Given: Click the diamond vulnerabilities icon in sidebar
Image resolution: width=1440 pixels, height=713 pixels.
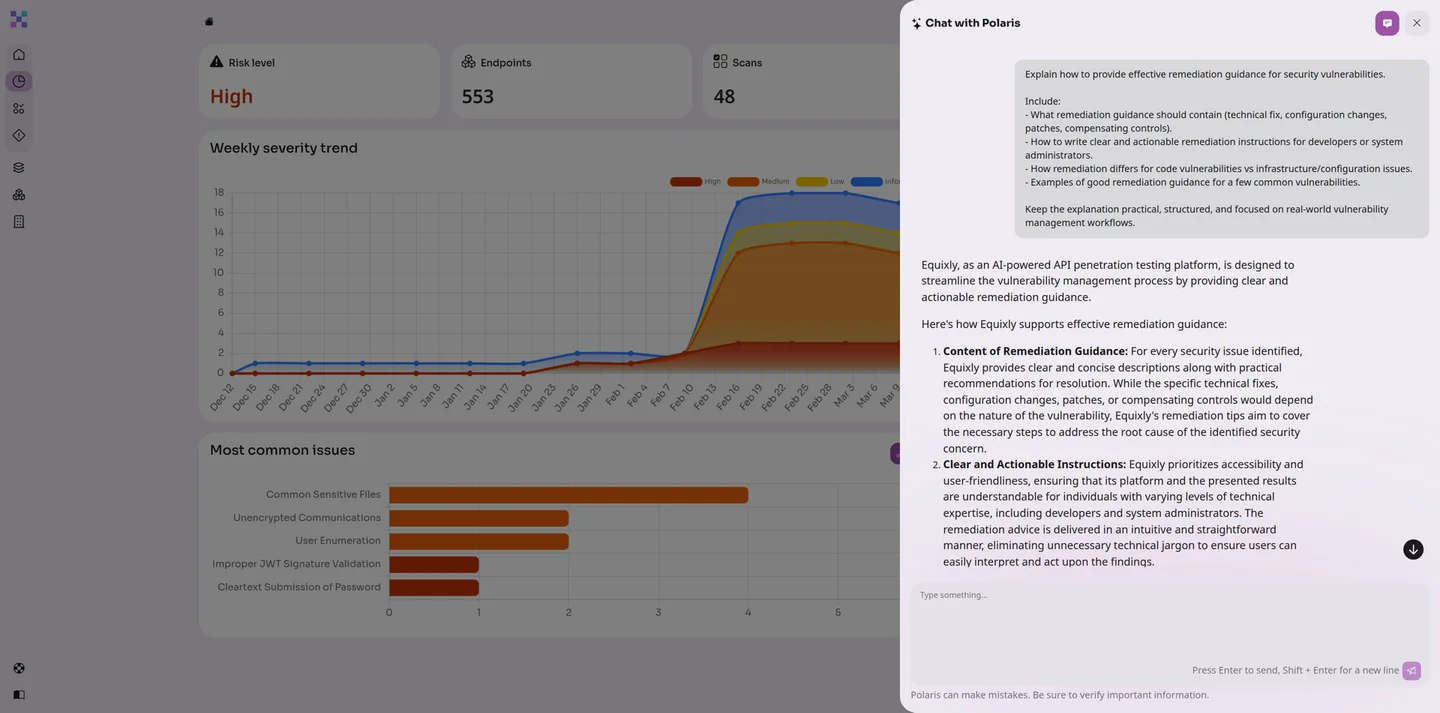Looking at the screenshot, I should pyautogui.click(x=13, y=132).
